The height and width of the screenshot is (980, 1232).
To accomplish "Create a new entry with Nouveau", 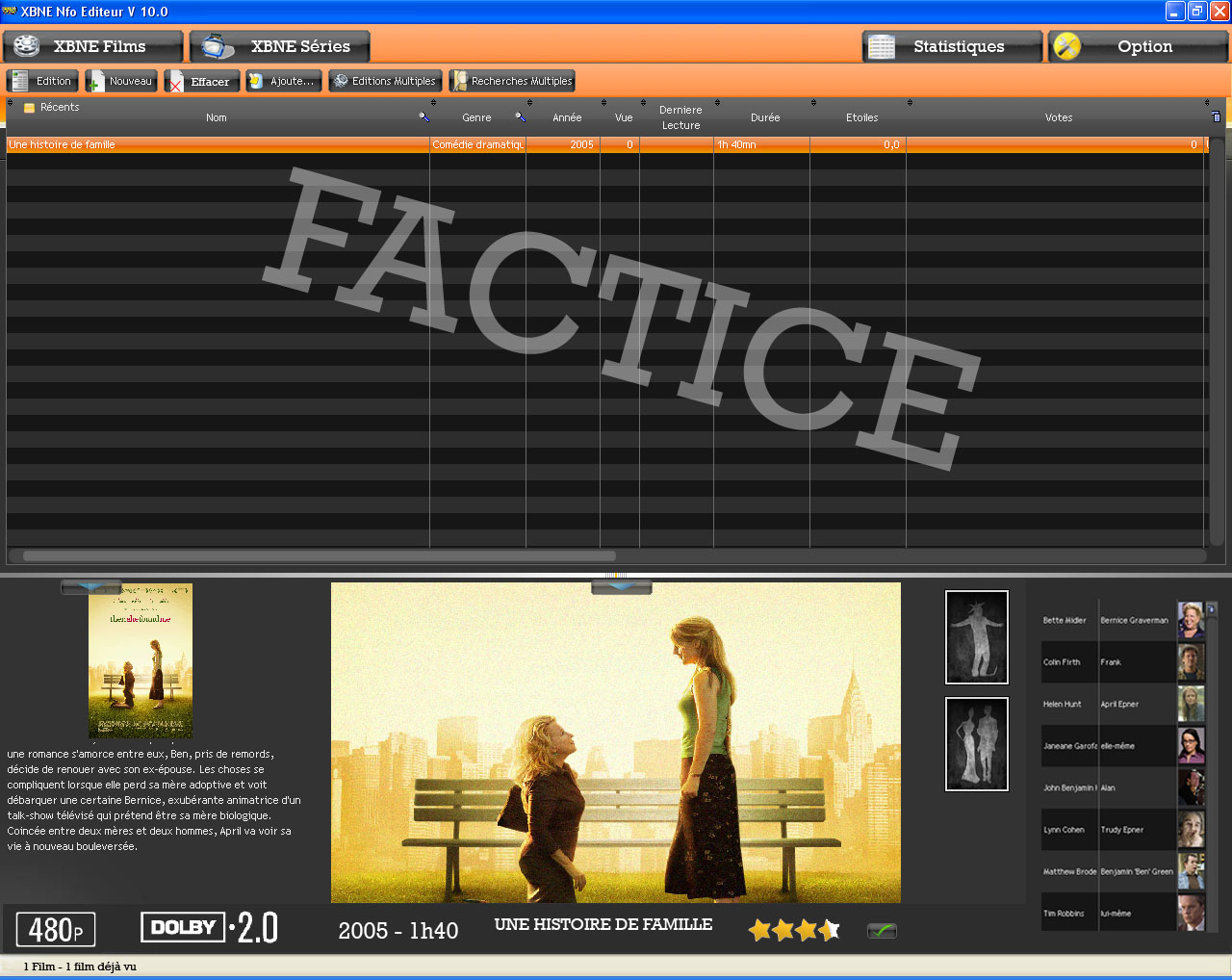I will pyautogui.click(x=121, y=82).
